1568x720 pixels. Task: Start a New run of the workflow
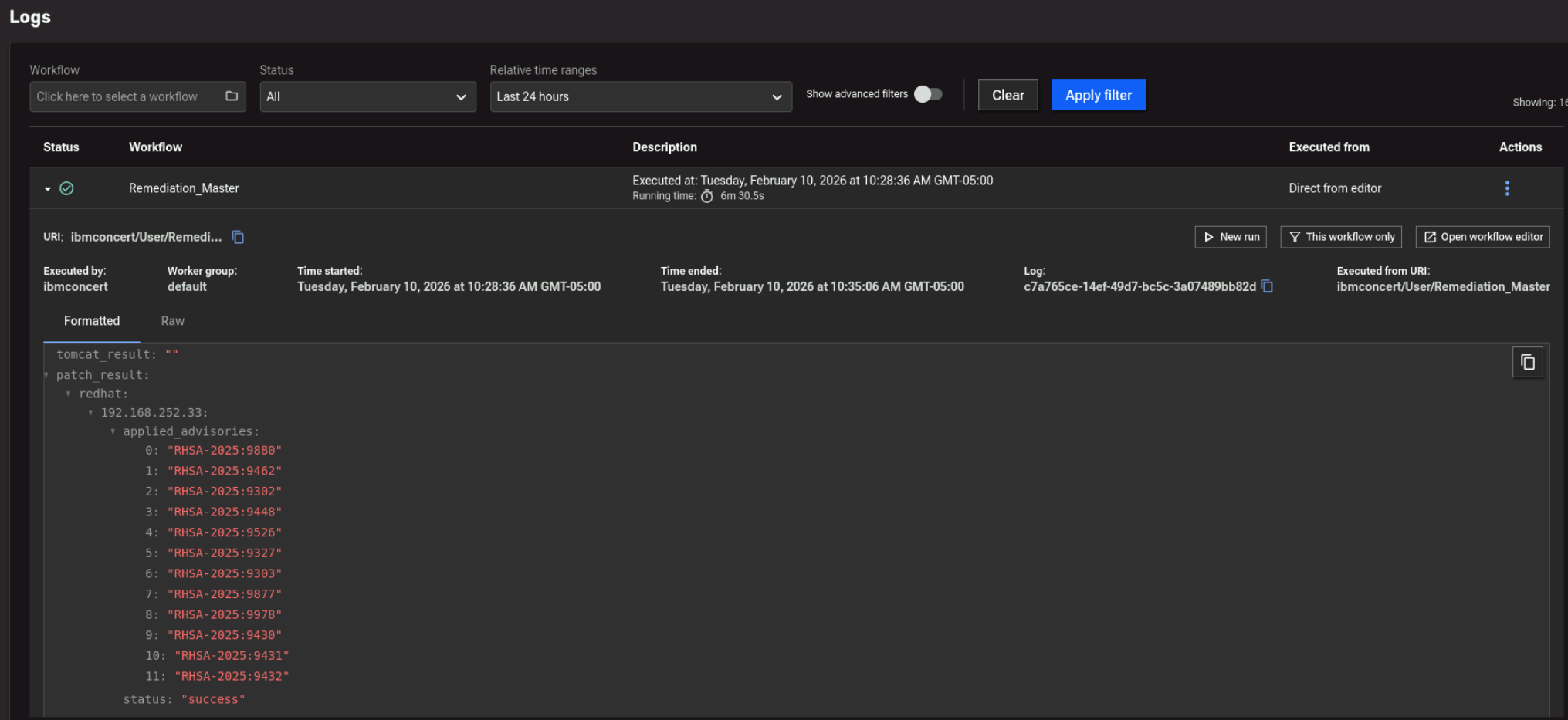[1231, 237]
